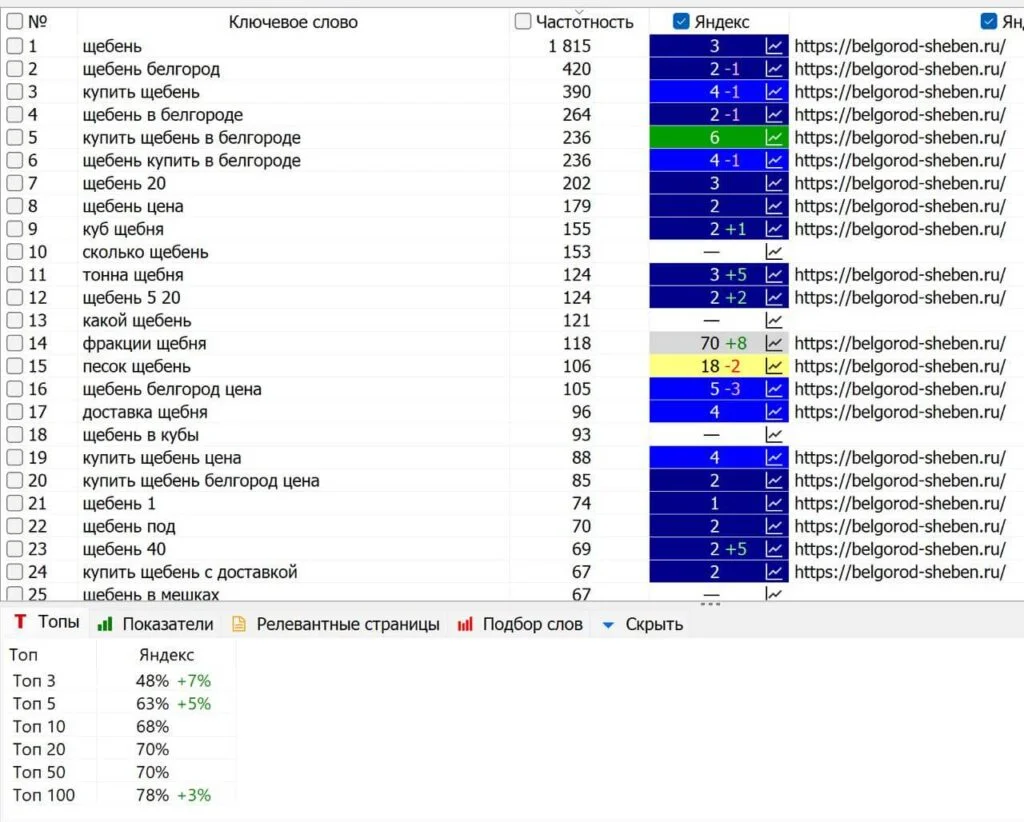Open chart for "щебень белгород цена"

[774, 389]
